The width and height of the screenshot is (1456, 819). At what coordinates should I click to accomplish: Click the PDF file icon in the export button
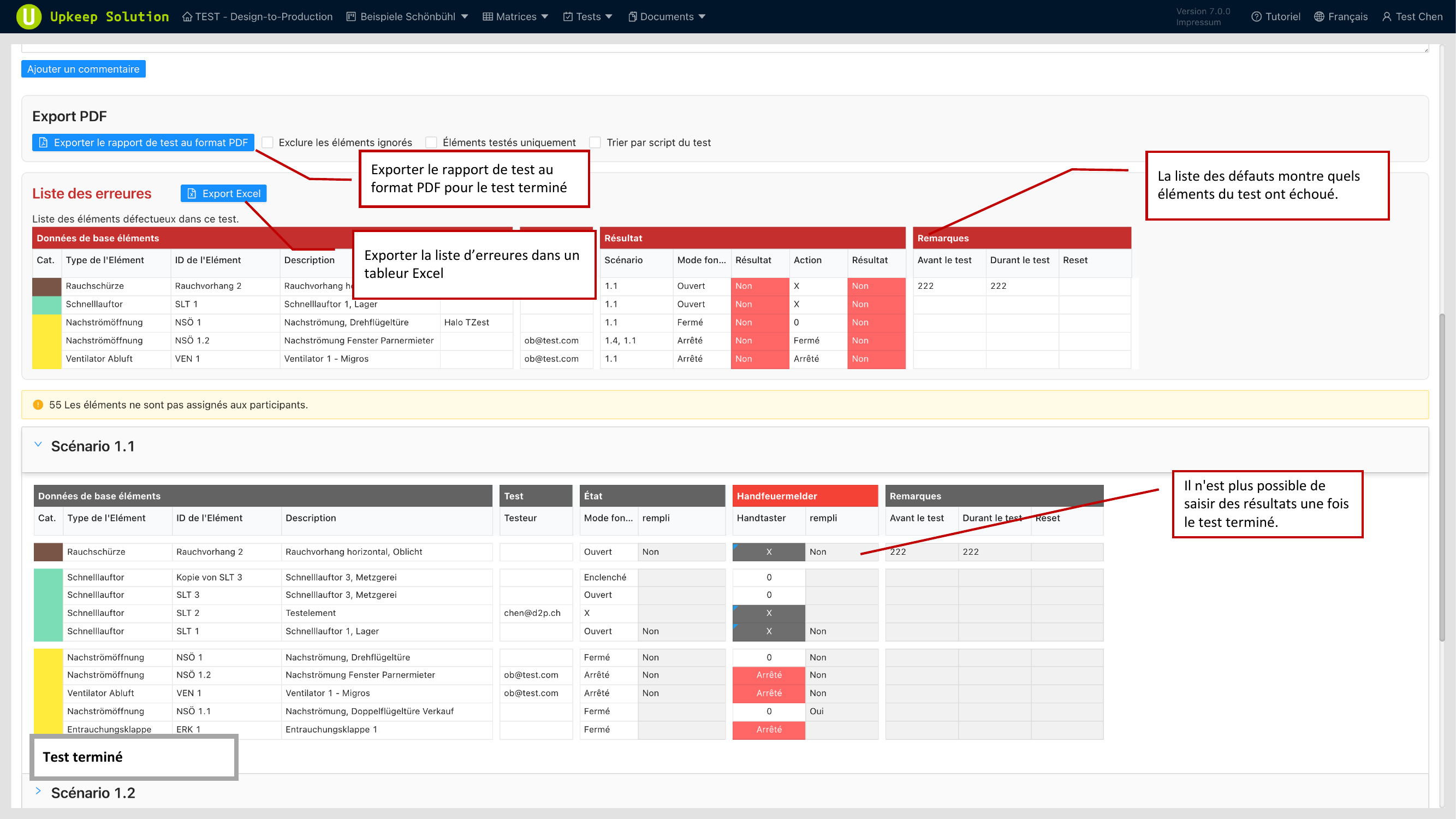click(43, 143)
